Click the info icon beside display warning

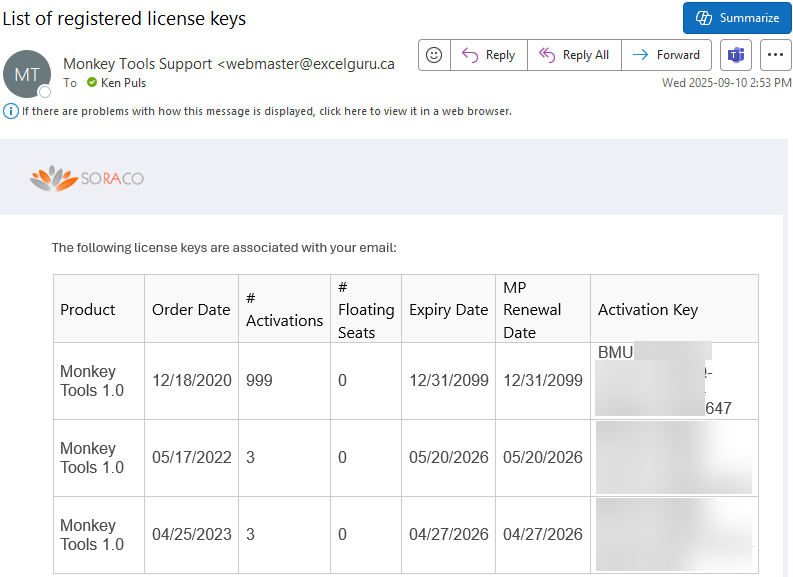tap(11, 111)
